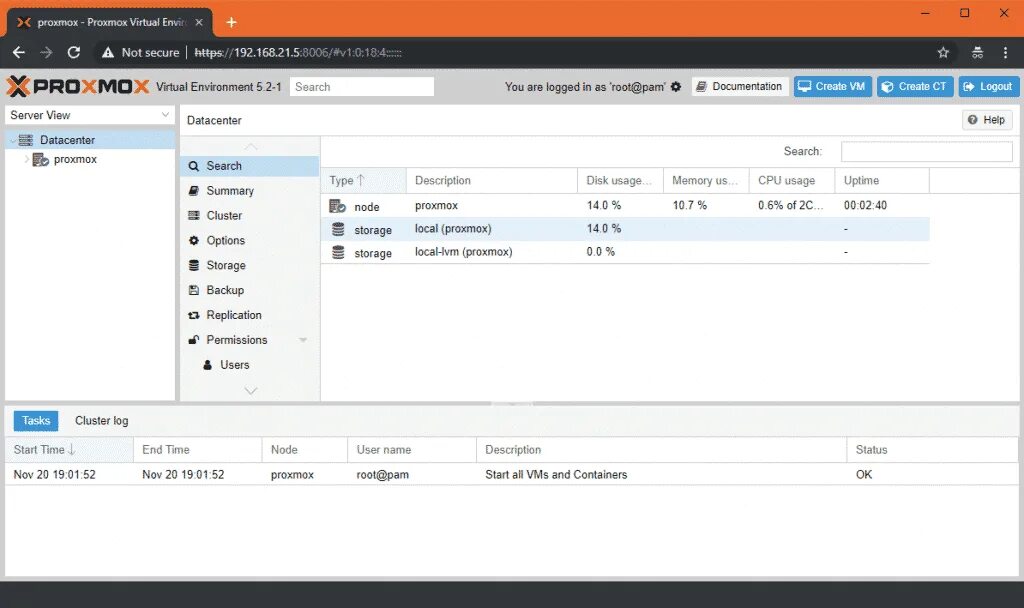Click the browser address bar URL
1024x608 pixels.
298,52
